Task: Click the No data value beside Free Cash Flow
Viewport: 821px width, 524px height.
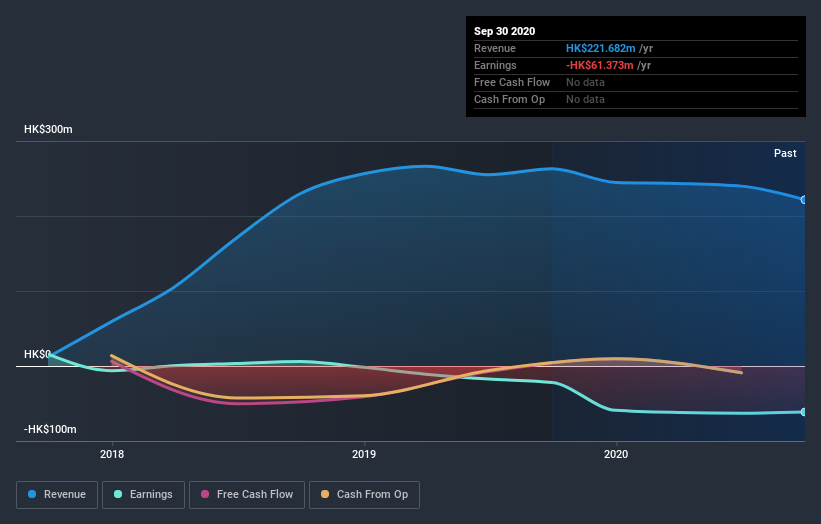Action: (585, 82)
